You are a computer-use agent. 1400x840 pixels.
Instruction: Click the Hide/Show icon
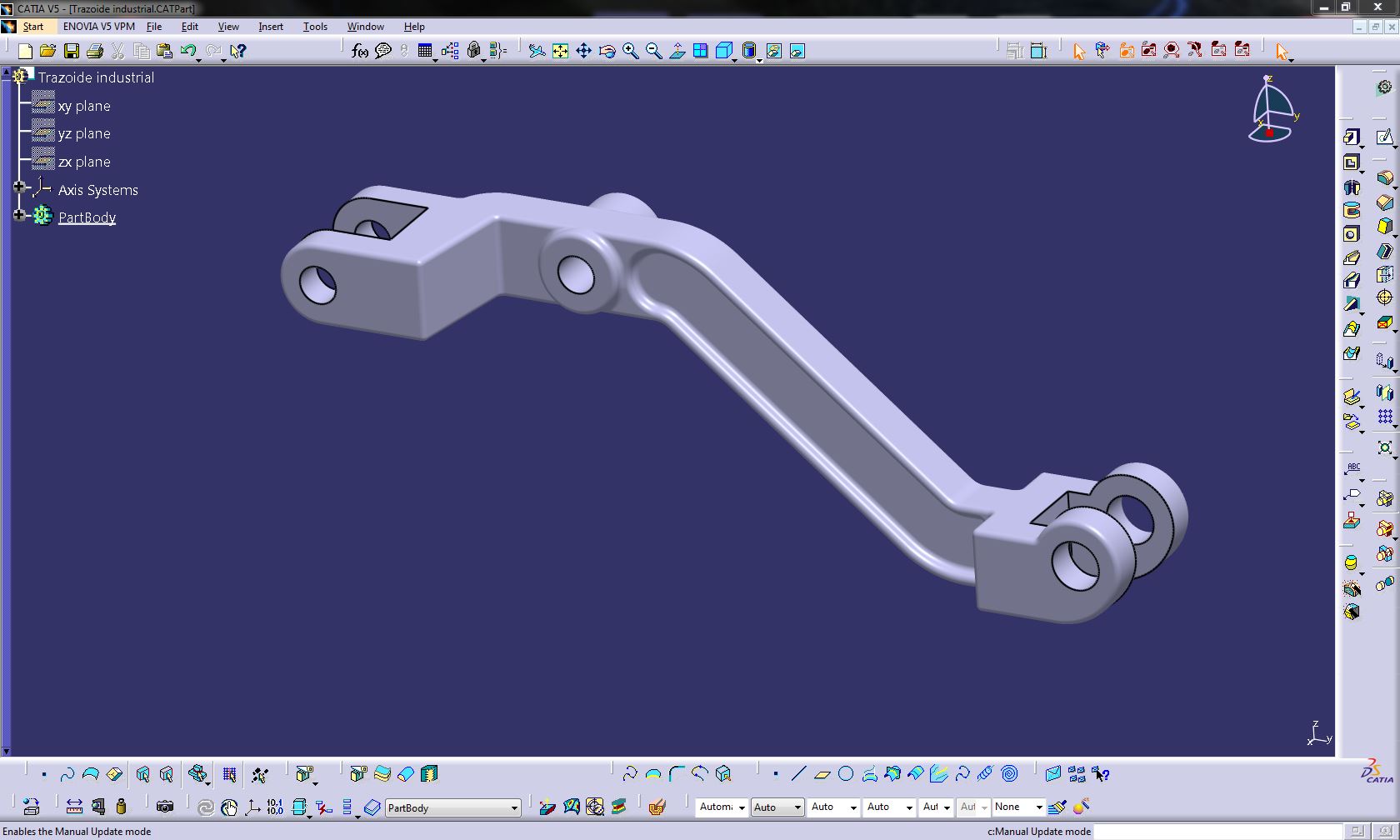(x=774, y=52)
